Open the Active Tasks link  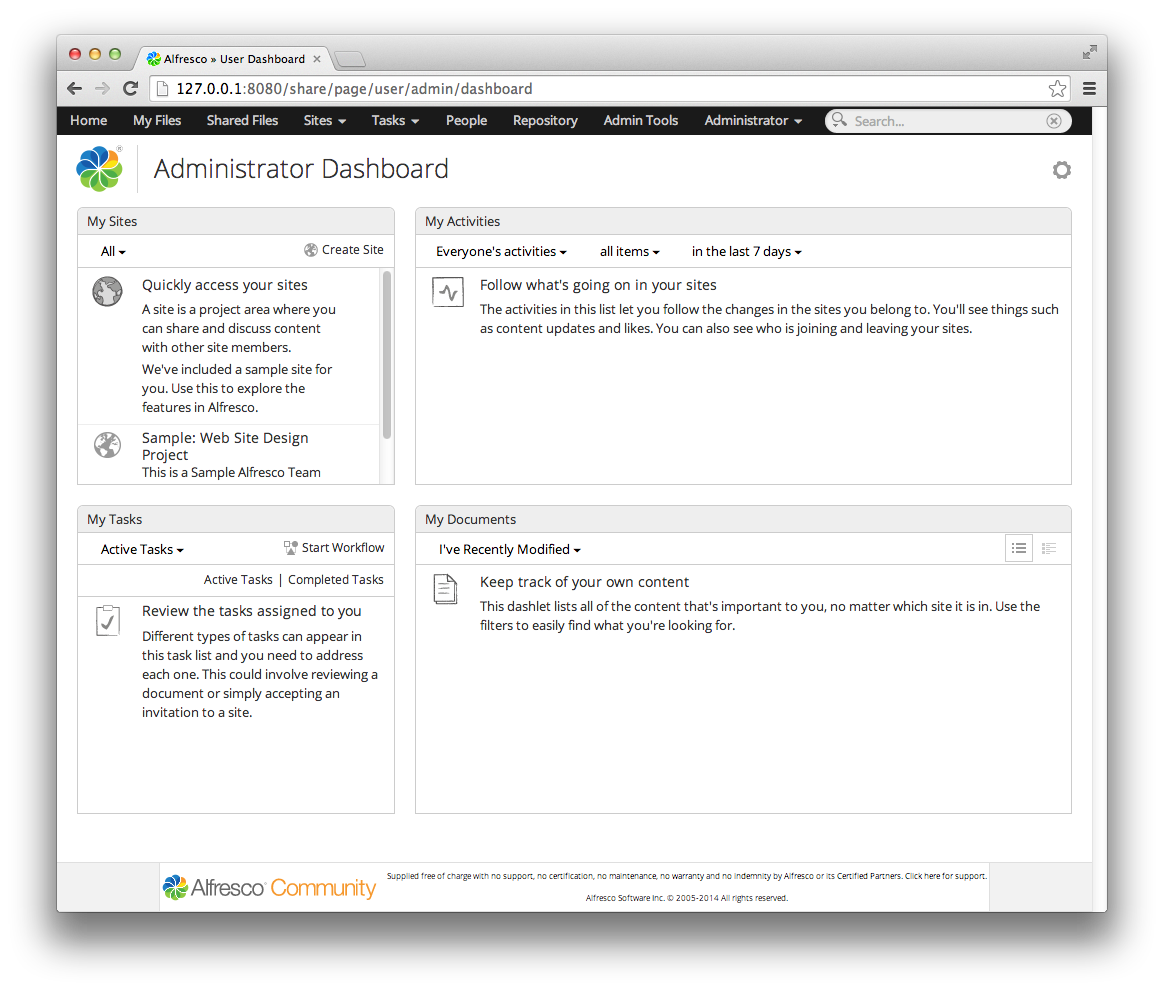238,580
